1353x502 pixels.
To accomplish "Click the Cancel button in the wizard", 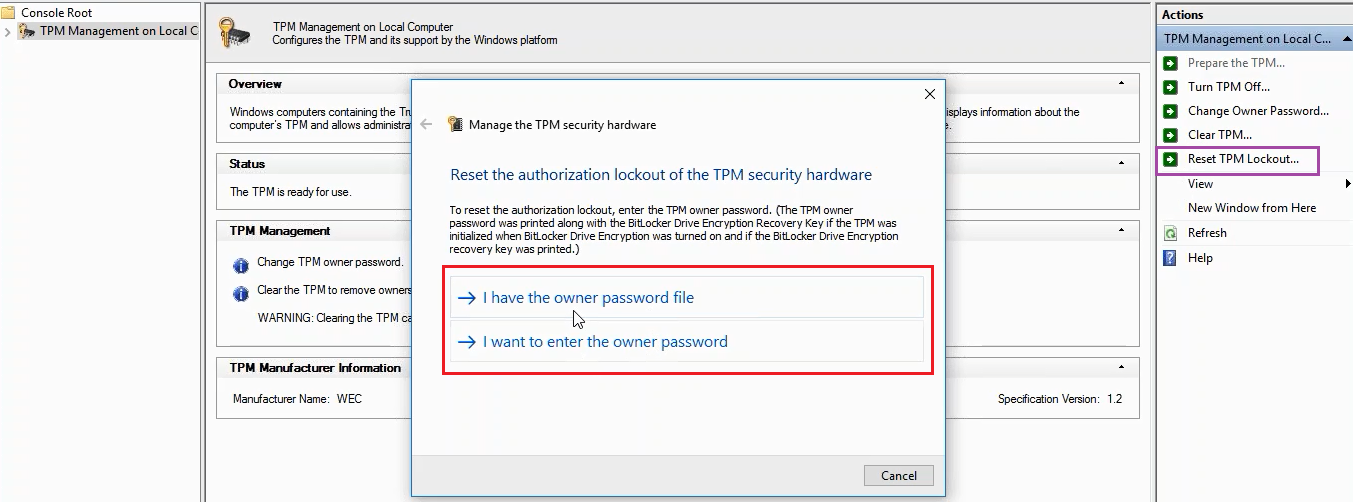I will pyautogui.click(x=898, y=475).
